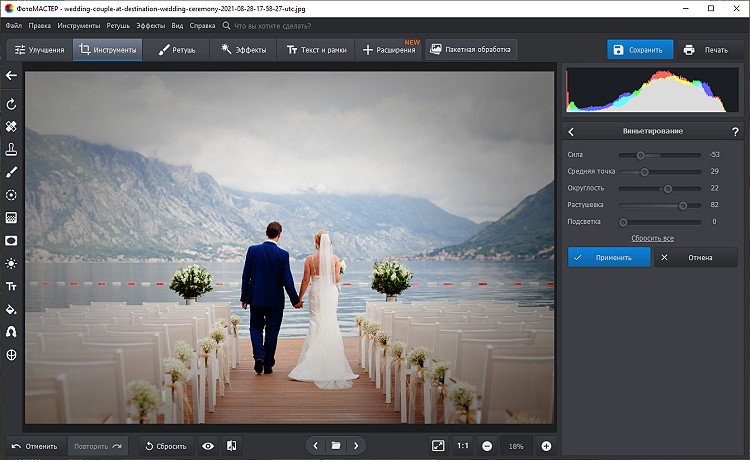Select the paint bucket fill tool
Screen dimensions: 750x460
tap(11, 309)
